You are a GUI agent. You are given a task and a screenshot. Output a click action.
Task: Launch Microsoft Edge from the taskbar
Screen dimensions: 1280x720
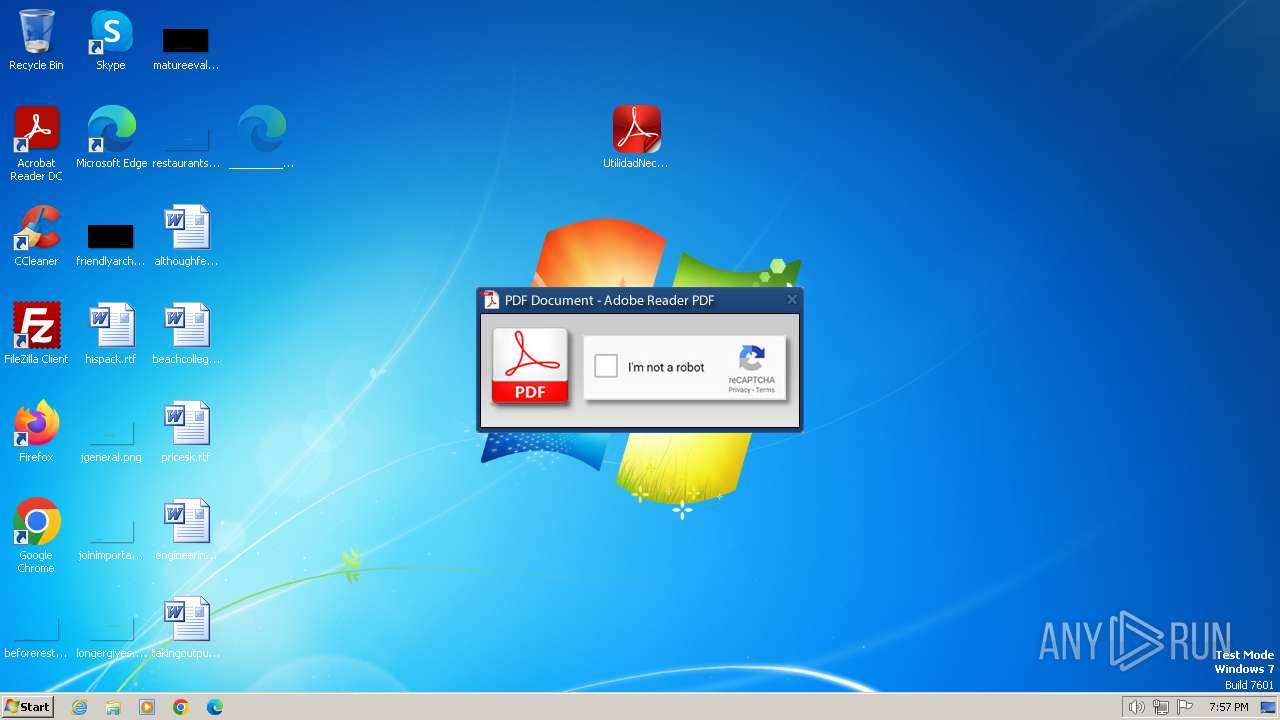215,707
